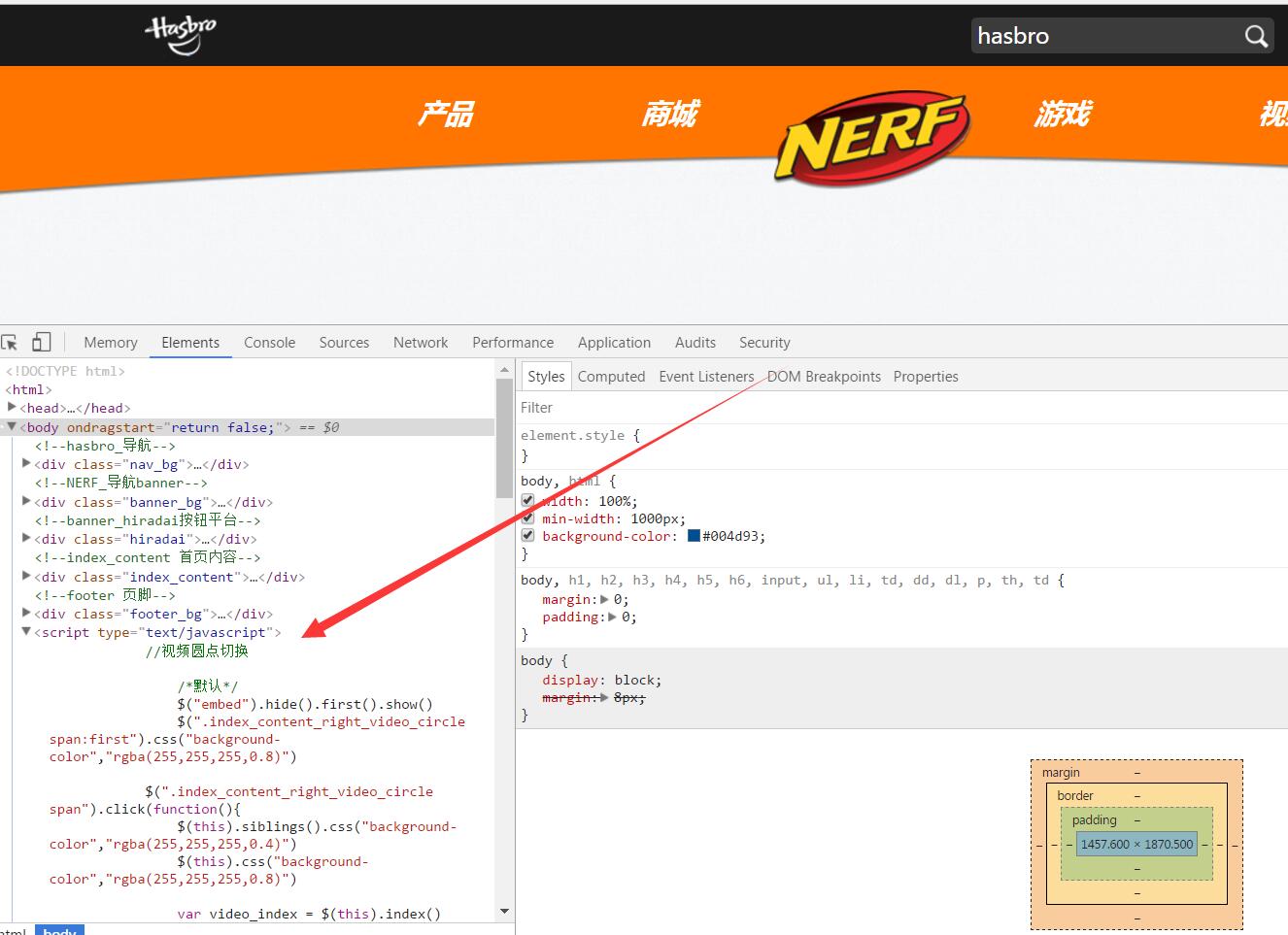The height and width of the screenshot is (935, 1288).
Task: Open the Audits tab
Action: point(695,343)
